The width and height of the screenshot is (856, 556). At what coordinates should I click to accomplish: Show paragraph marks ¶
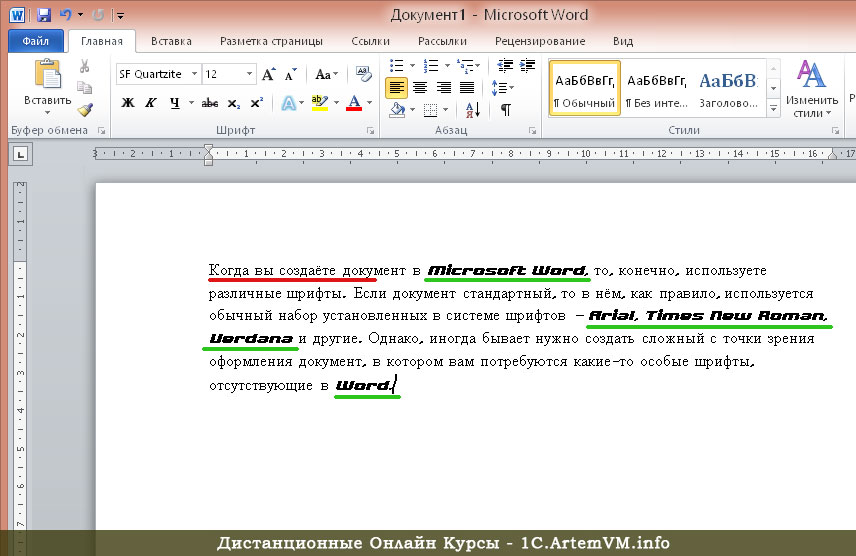click(x=506, y=110)
